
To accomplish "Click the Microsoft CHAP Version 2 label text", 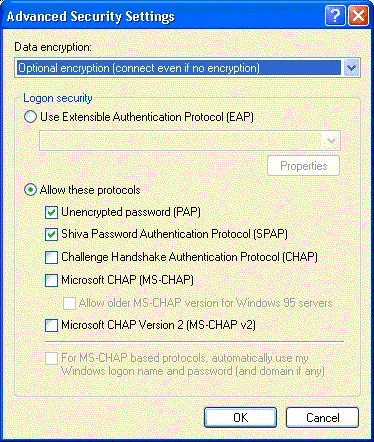I will pyautogui.click(x=158, y=325).
